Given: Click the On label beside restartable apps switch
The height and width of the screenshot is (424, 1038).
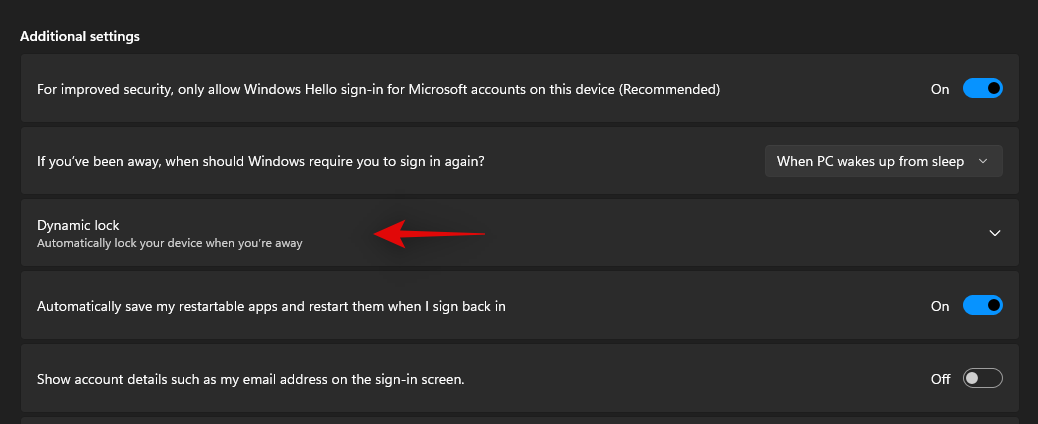Looking at the screenshot, I should point(940,306).
